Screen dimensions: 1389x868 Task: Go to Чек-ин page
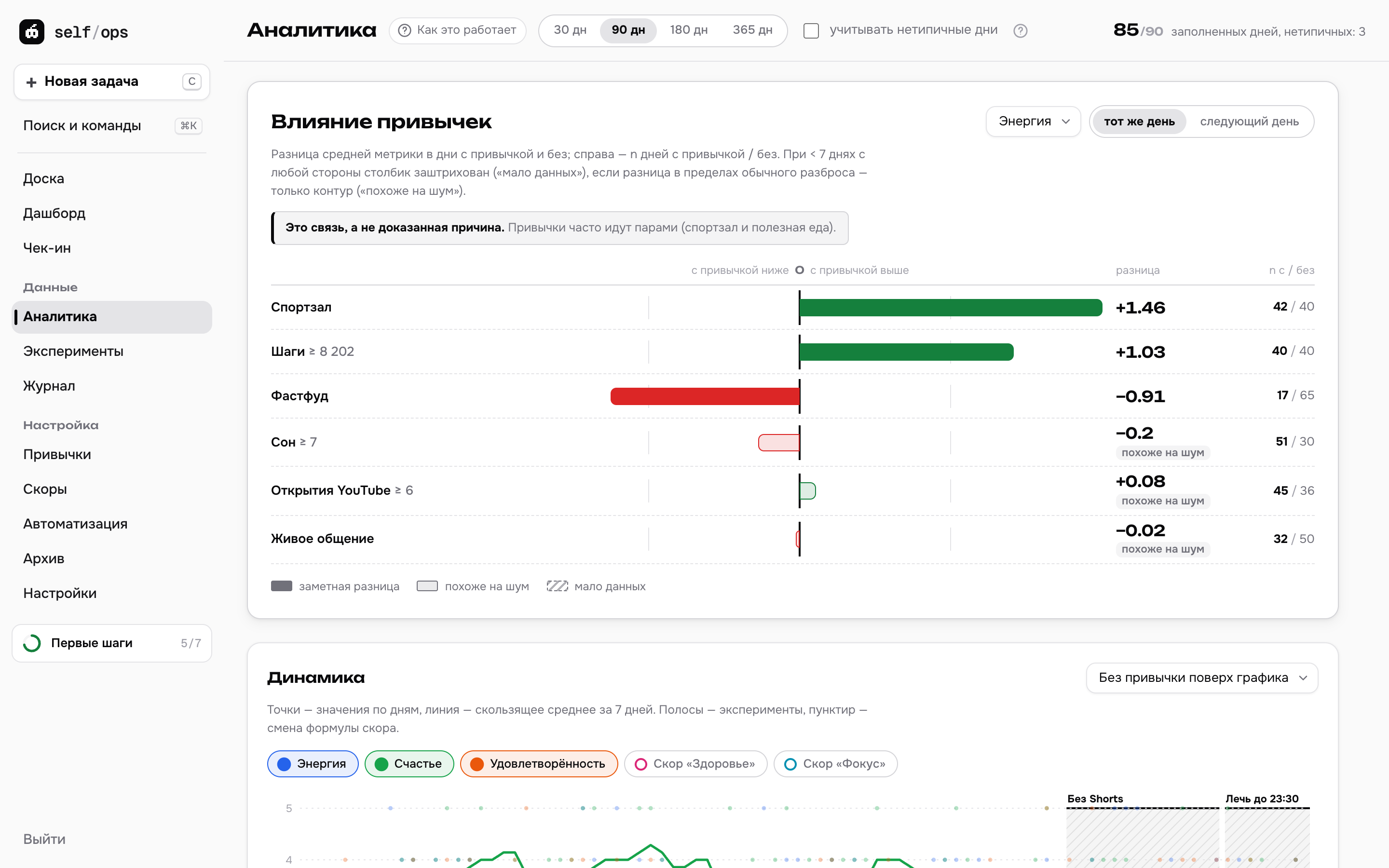(112, 248)
